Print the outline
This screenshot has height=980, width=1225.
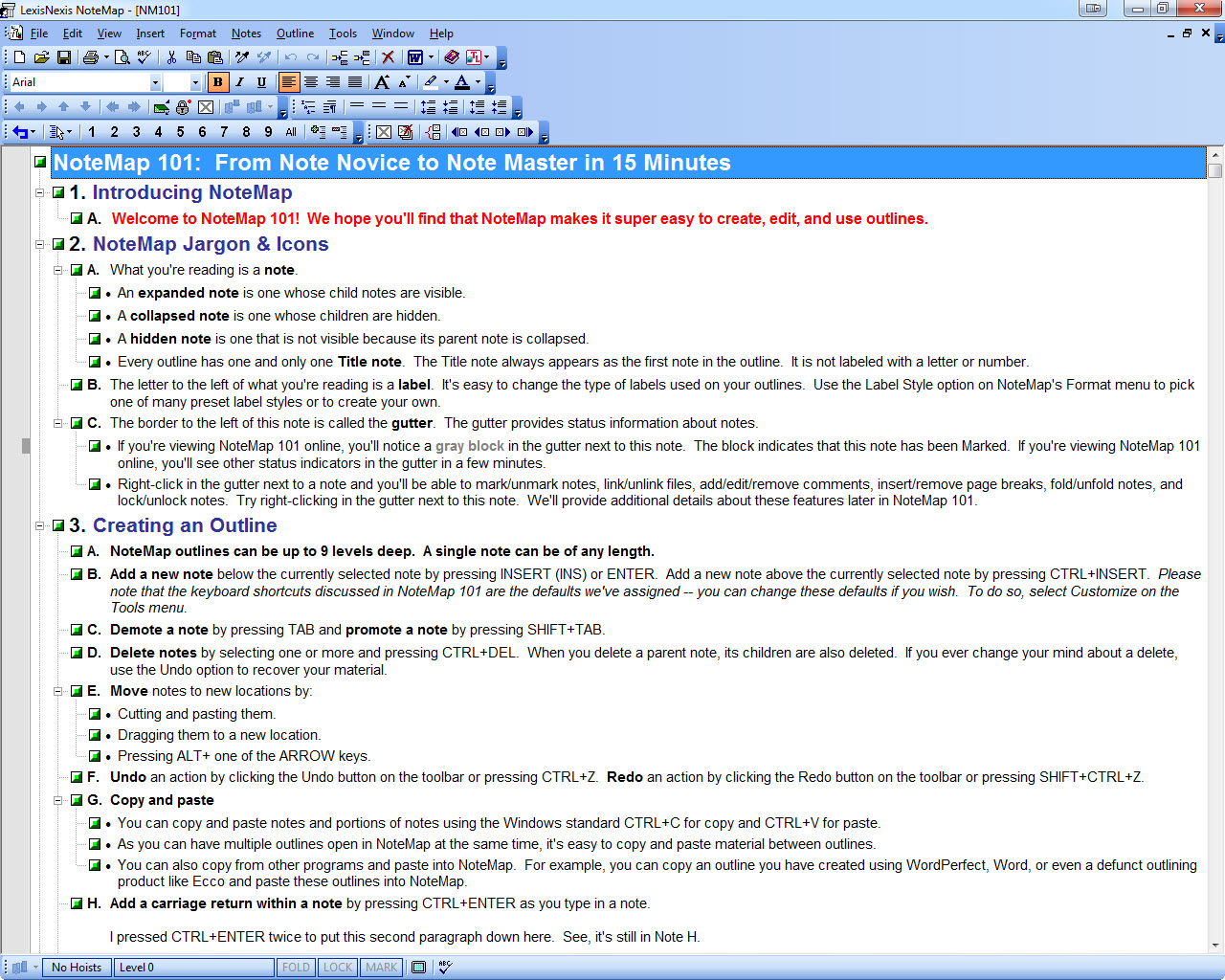point(91,57)
